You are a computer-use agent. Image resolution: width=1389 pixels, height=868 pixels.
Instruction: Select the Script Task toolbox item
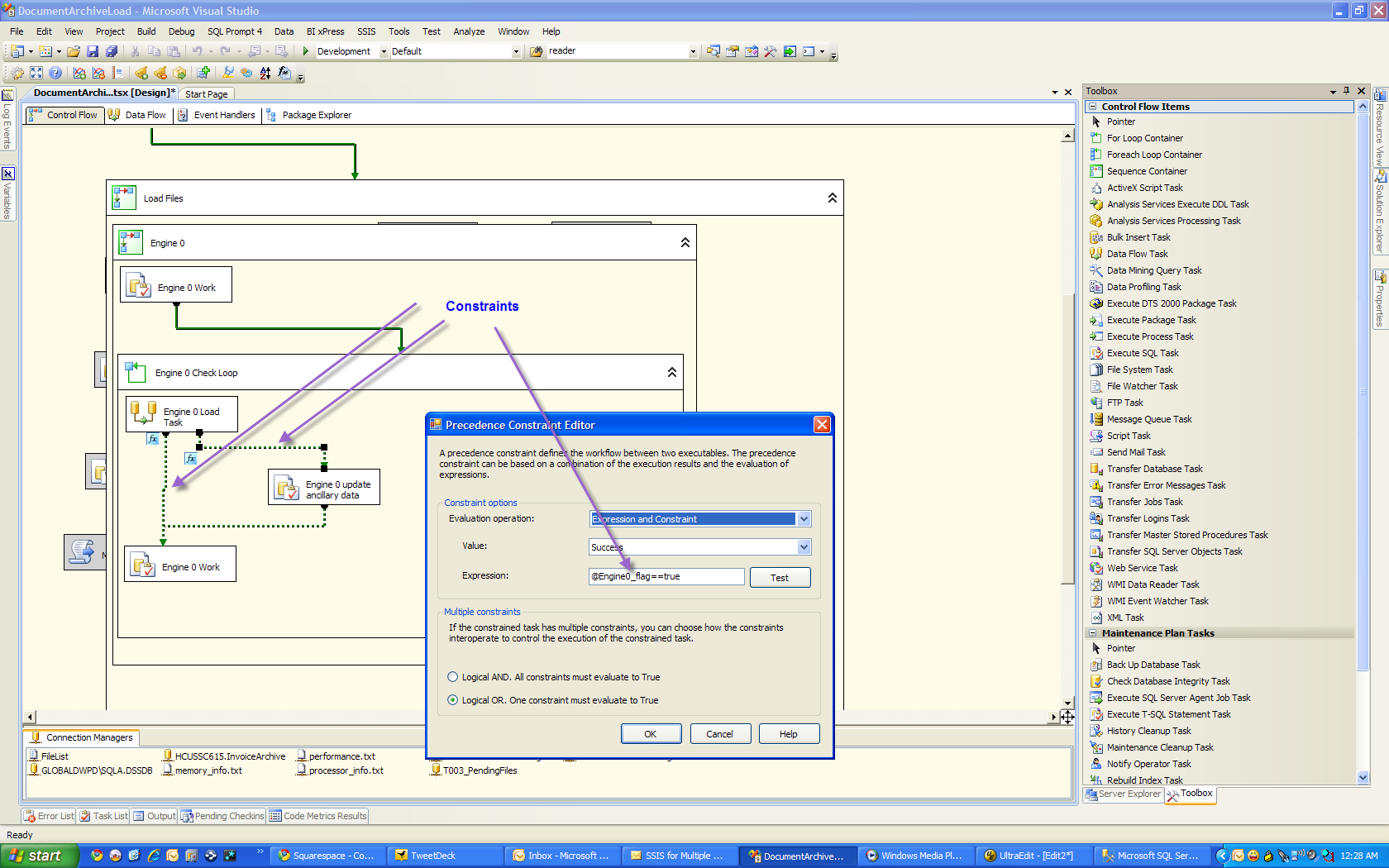point(1129,436)
